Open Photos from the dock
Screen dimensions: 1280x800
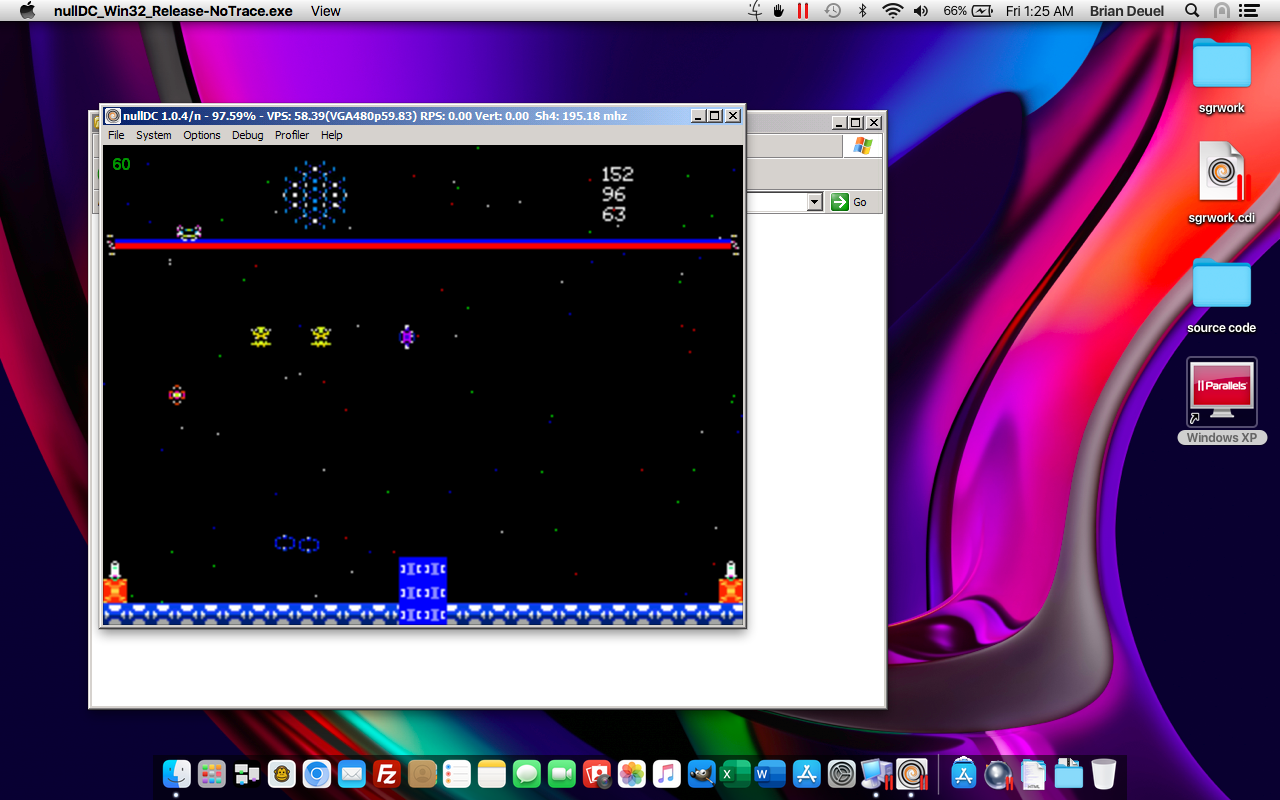632,774
